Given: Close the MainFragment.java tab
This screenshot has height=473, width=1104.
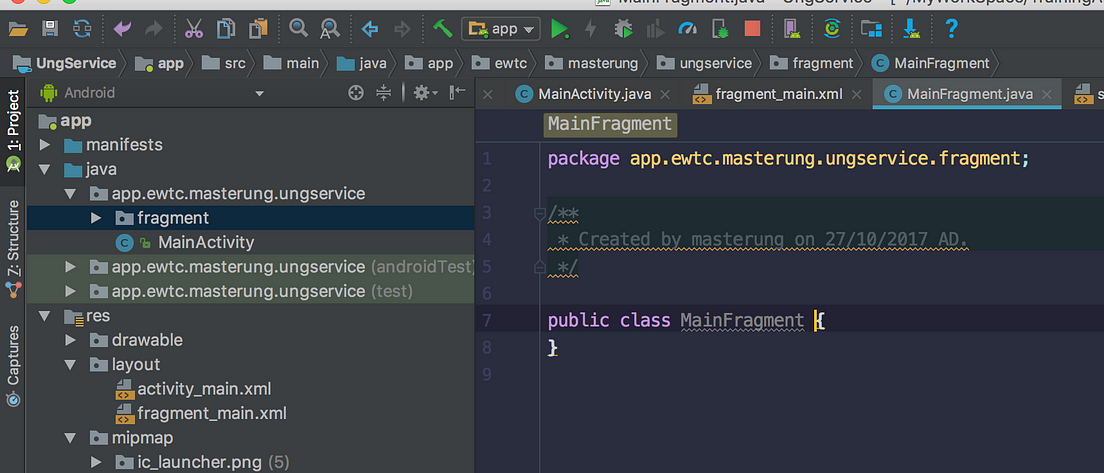Looking at the screenshot, I should 1046,94.
